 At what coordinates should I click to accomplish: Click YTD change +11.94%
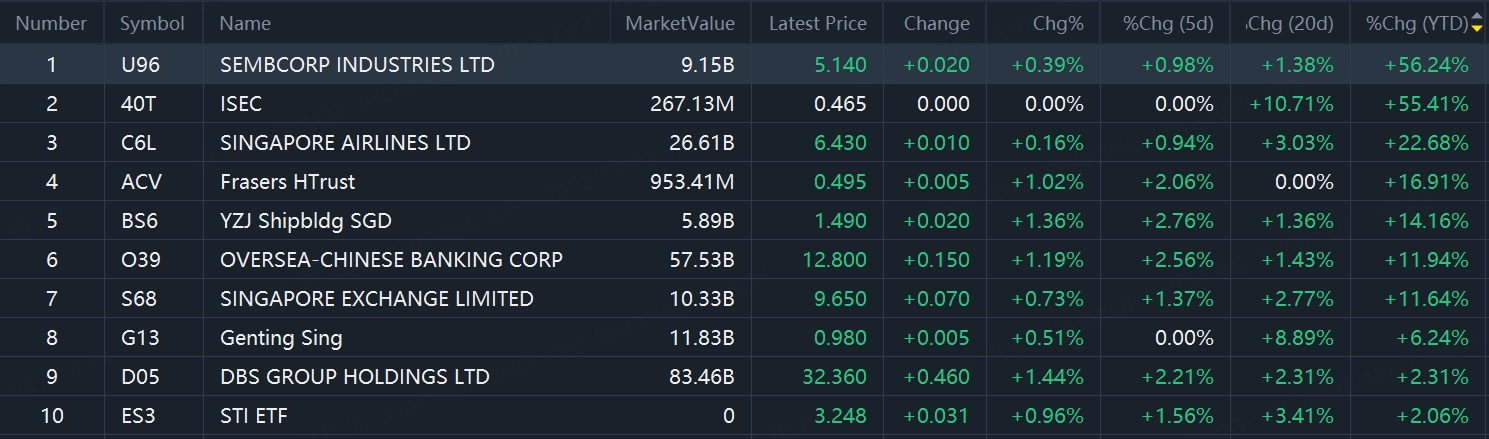(x=1427, y=260)
